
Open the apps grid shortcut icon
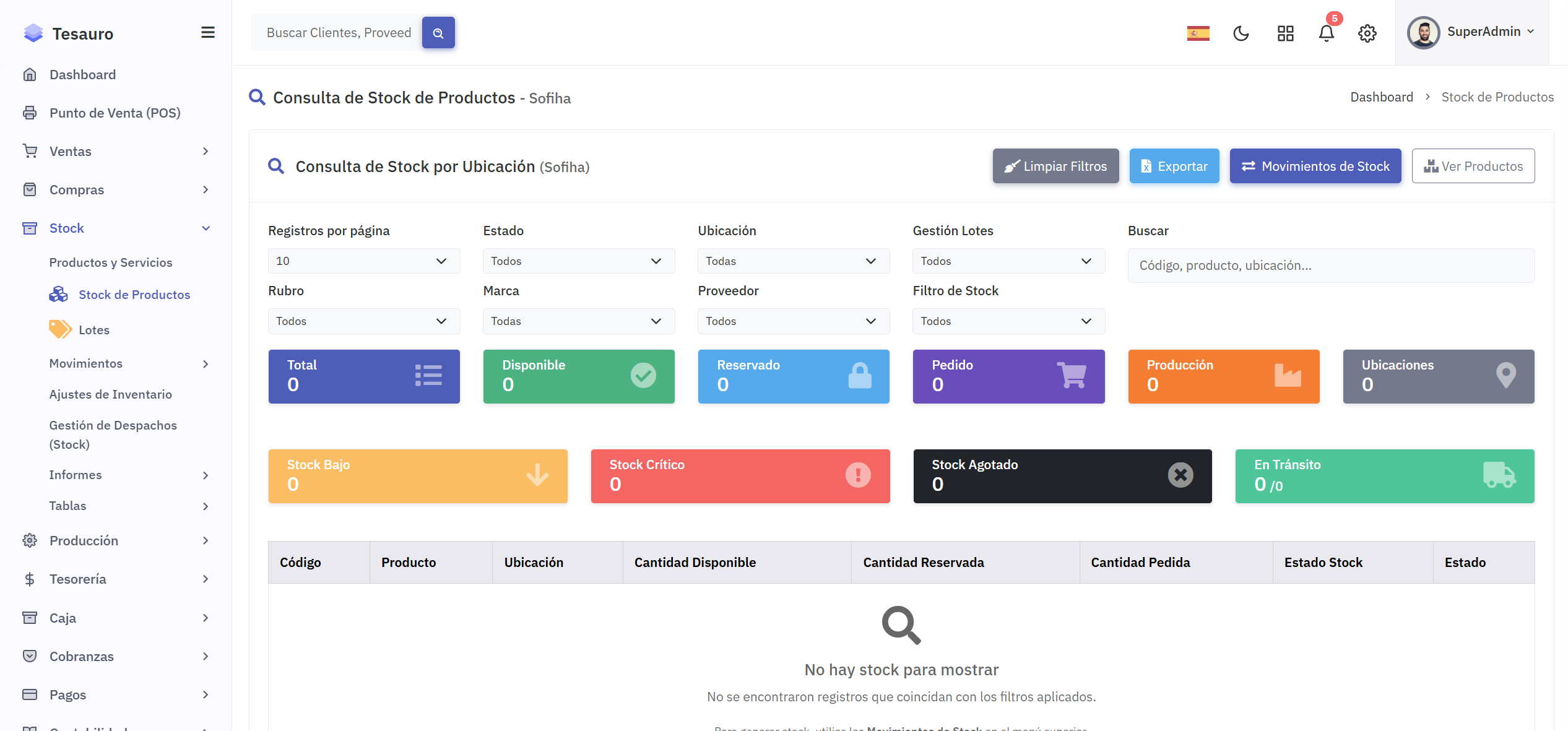[x=1285, y=33]
